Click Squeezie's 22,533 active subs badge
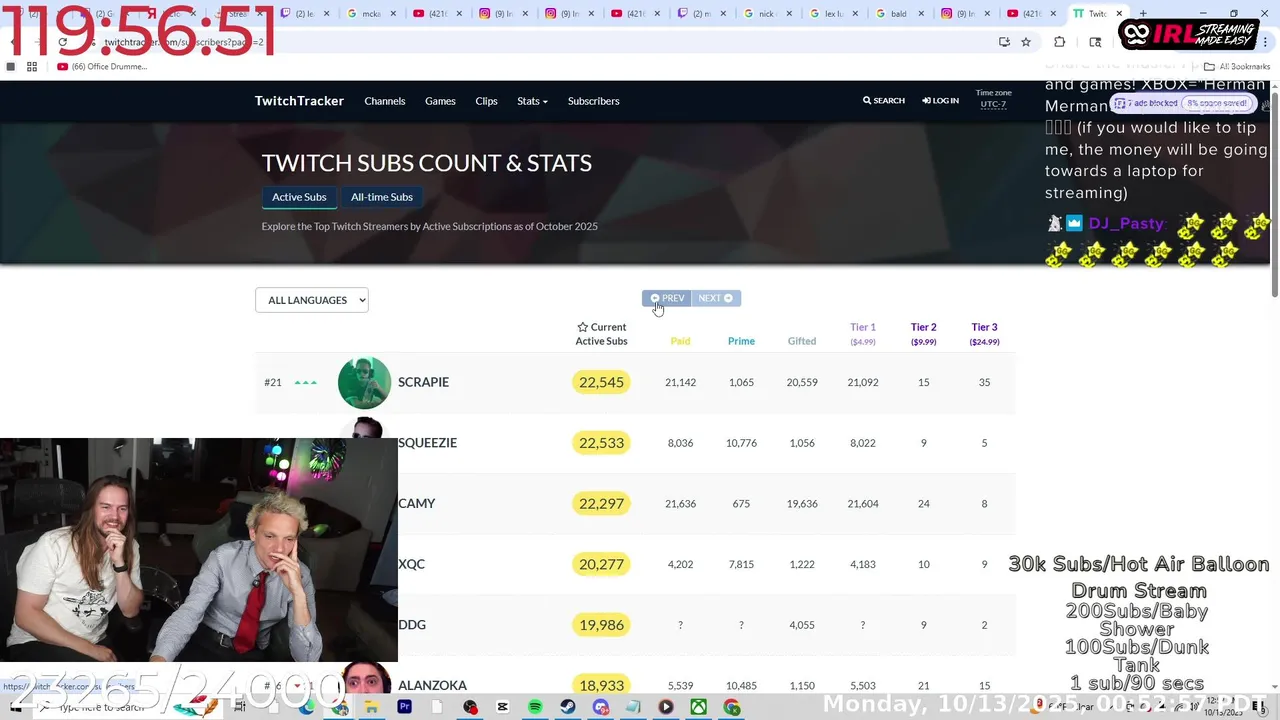The image size is (1280, 720). tap(601, 443)
